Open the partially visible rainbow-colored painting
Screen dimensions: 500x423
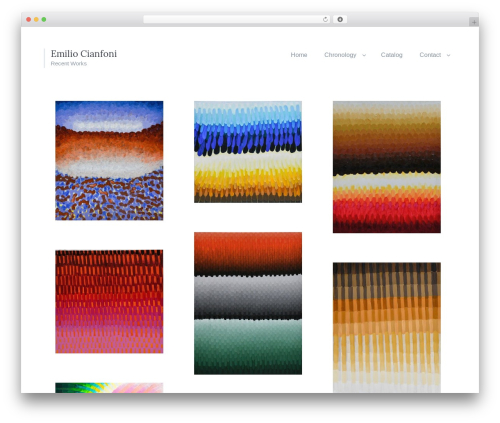tap(109, 388)
